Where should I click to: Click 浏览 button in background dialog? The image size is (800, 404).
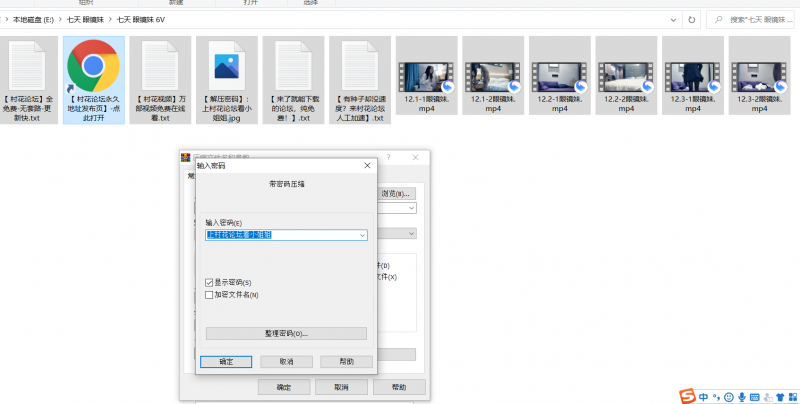pos(396,193)
